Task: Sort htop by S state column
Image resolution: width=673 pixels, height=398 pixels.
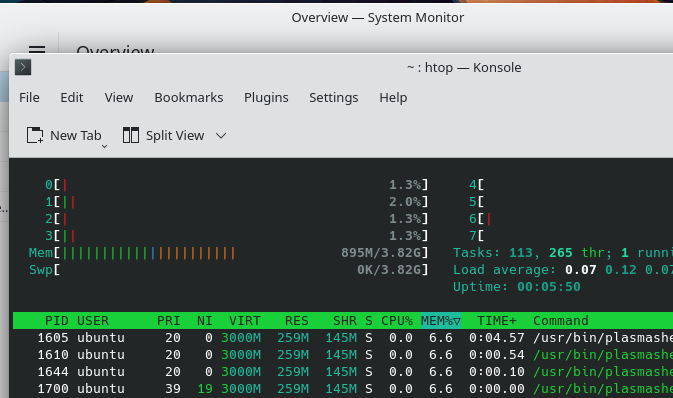Action: [369, 321]
